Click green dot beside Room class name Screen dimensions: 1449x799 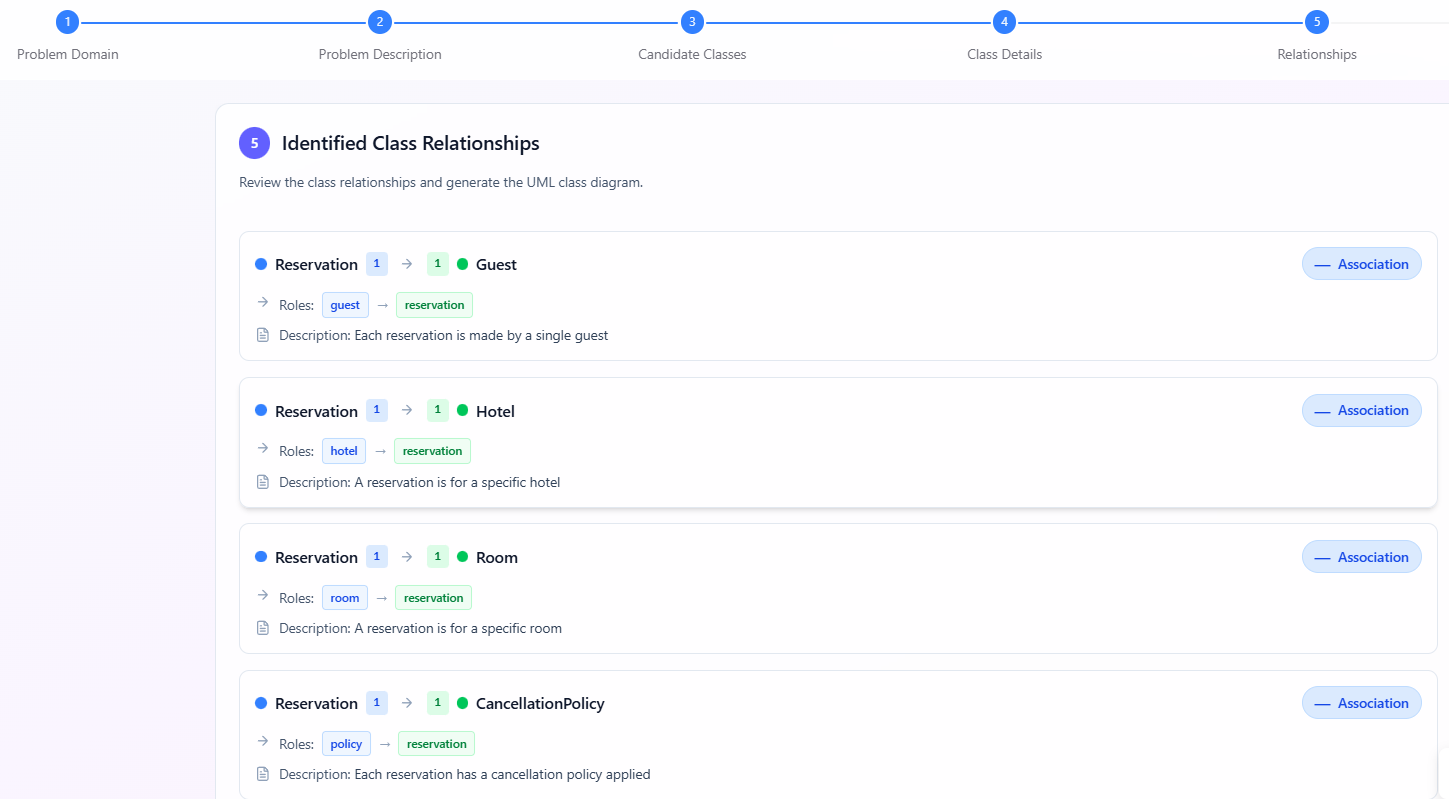(462, 557)
